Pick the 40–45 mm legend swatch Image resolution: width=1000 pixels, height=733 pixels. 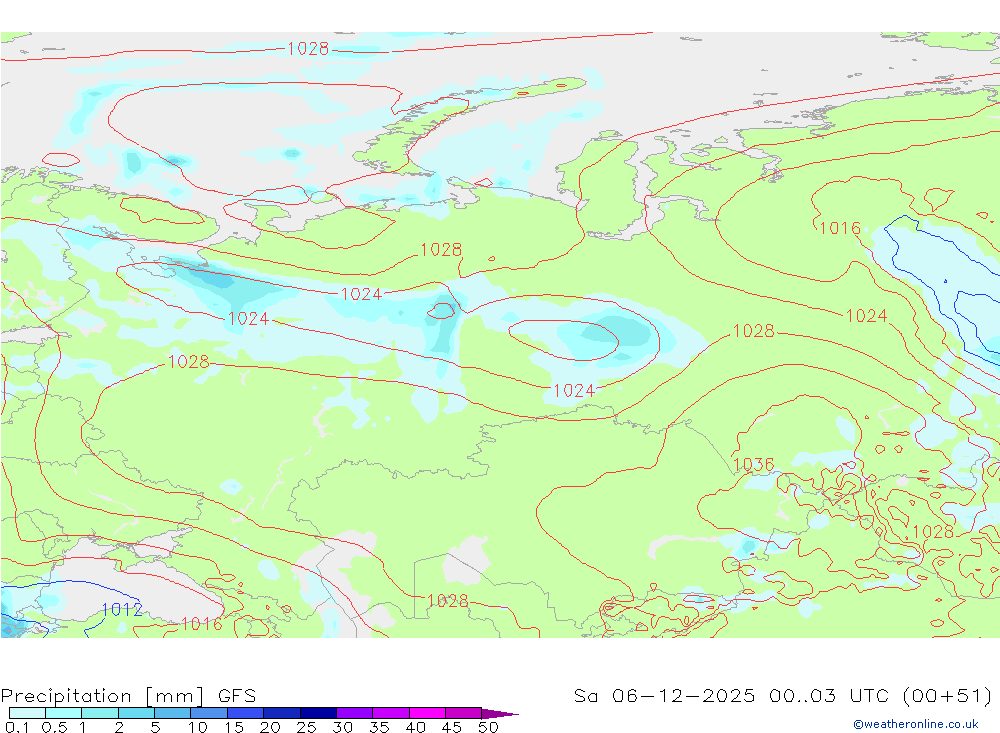(427, 713)
